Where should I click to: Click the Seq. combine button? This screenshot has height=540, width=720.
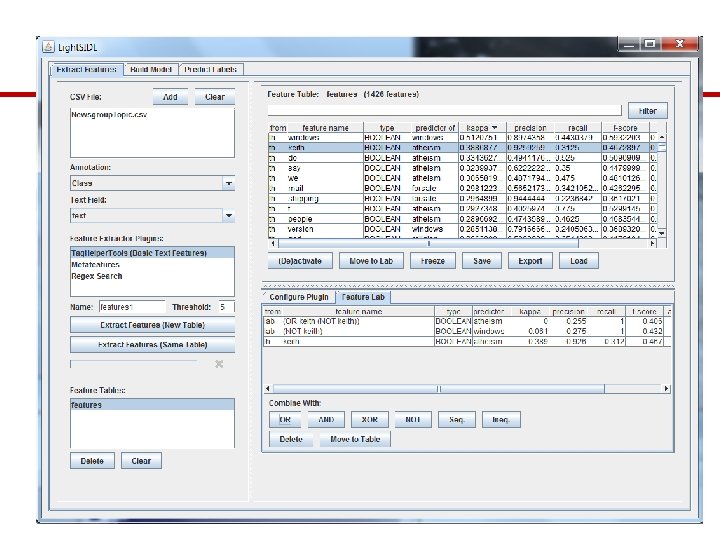pos(456,420)
